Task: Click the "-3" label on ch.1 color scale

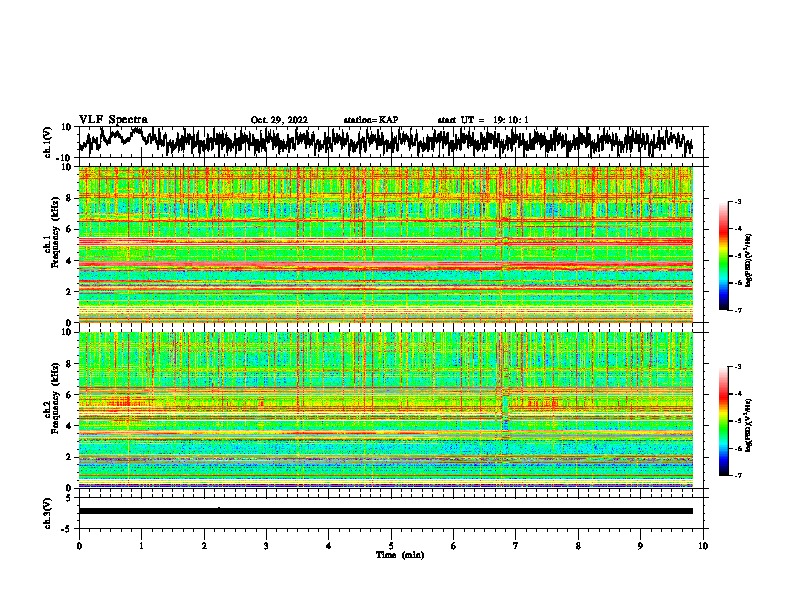Action: (738, 201)
